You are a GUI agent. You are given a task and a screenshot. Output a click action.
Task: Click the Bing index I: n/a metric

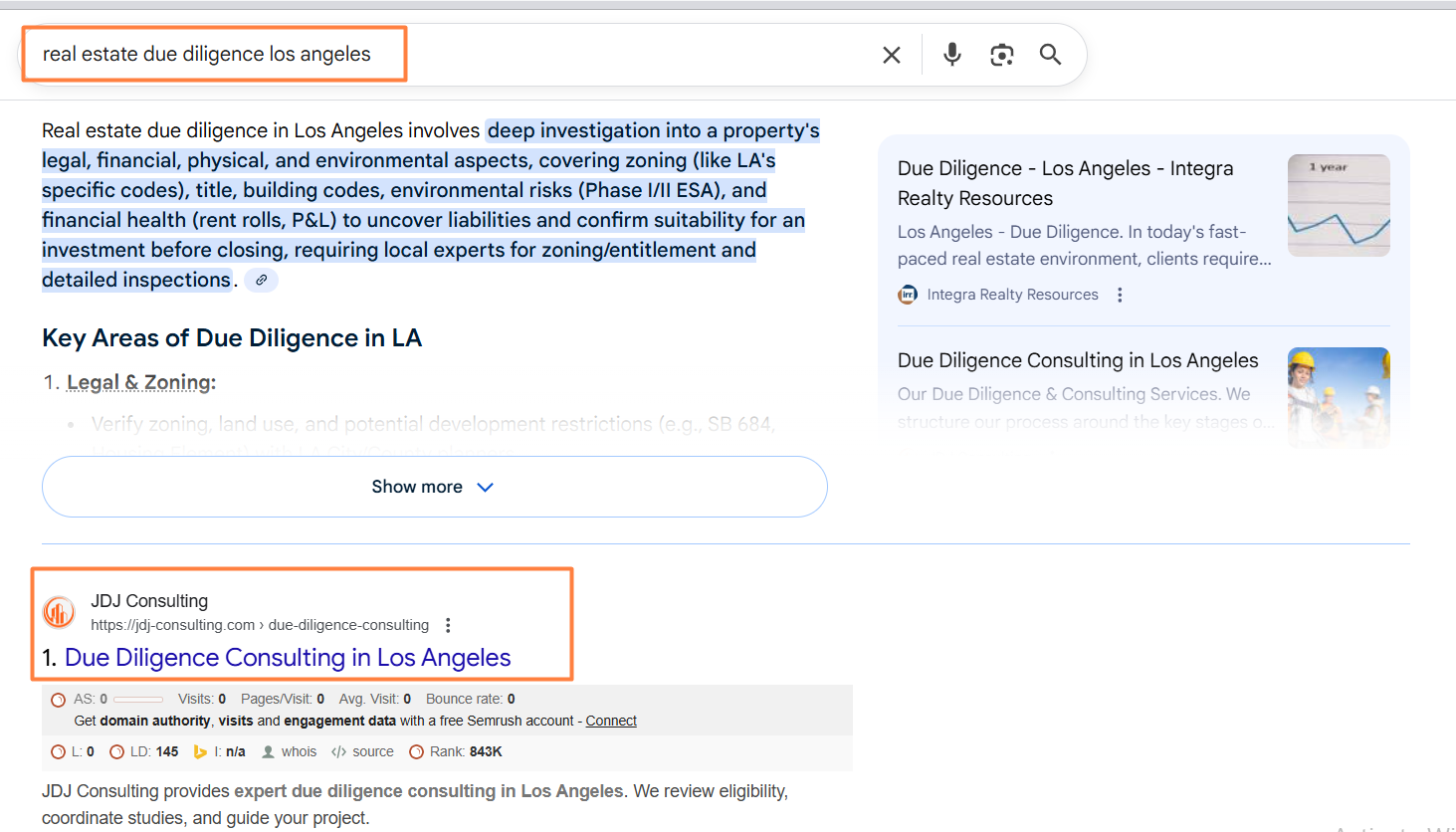point(219,751)
